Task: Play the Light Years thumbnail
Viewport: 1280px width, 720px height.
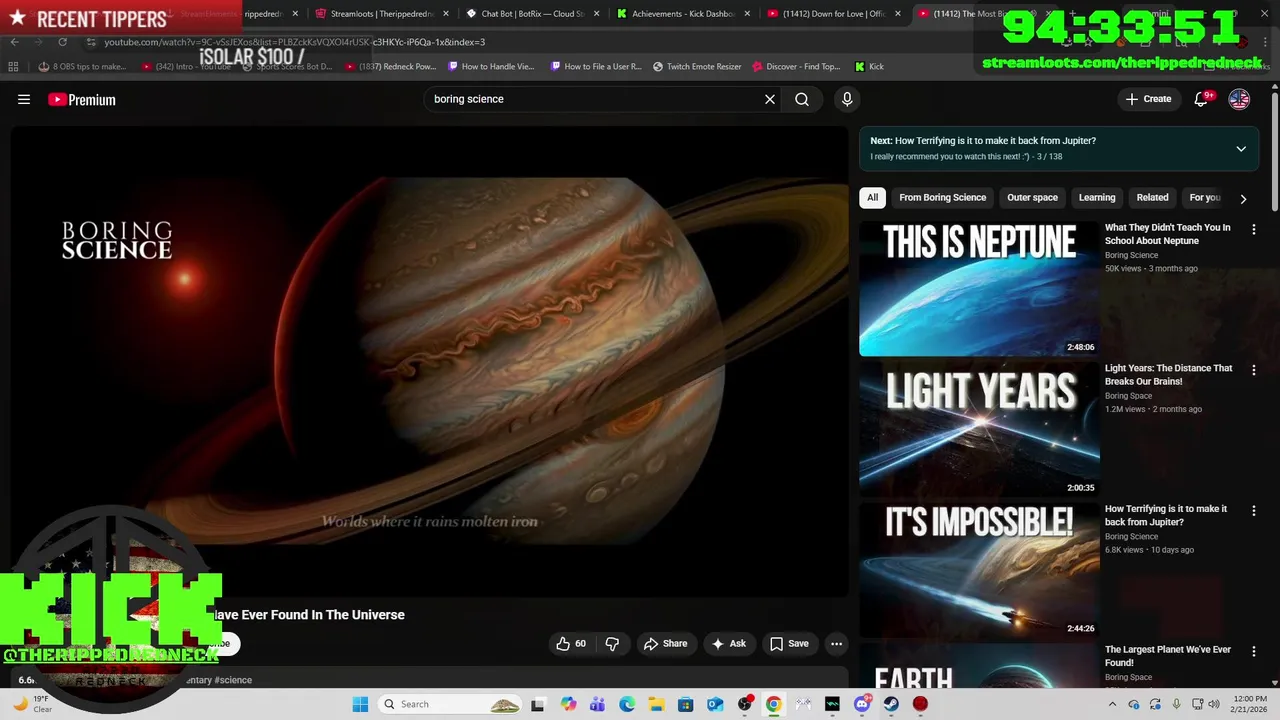Action: tap(979, 429)
